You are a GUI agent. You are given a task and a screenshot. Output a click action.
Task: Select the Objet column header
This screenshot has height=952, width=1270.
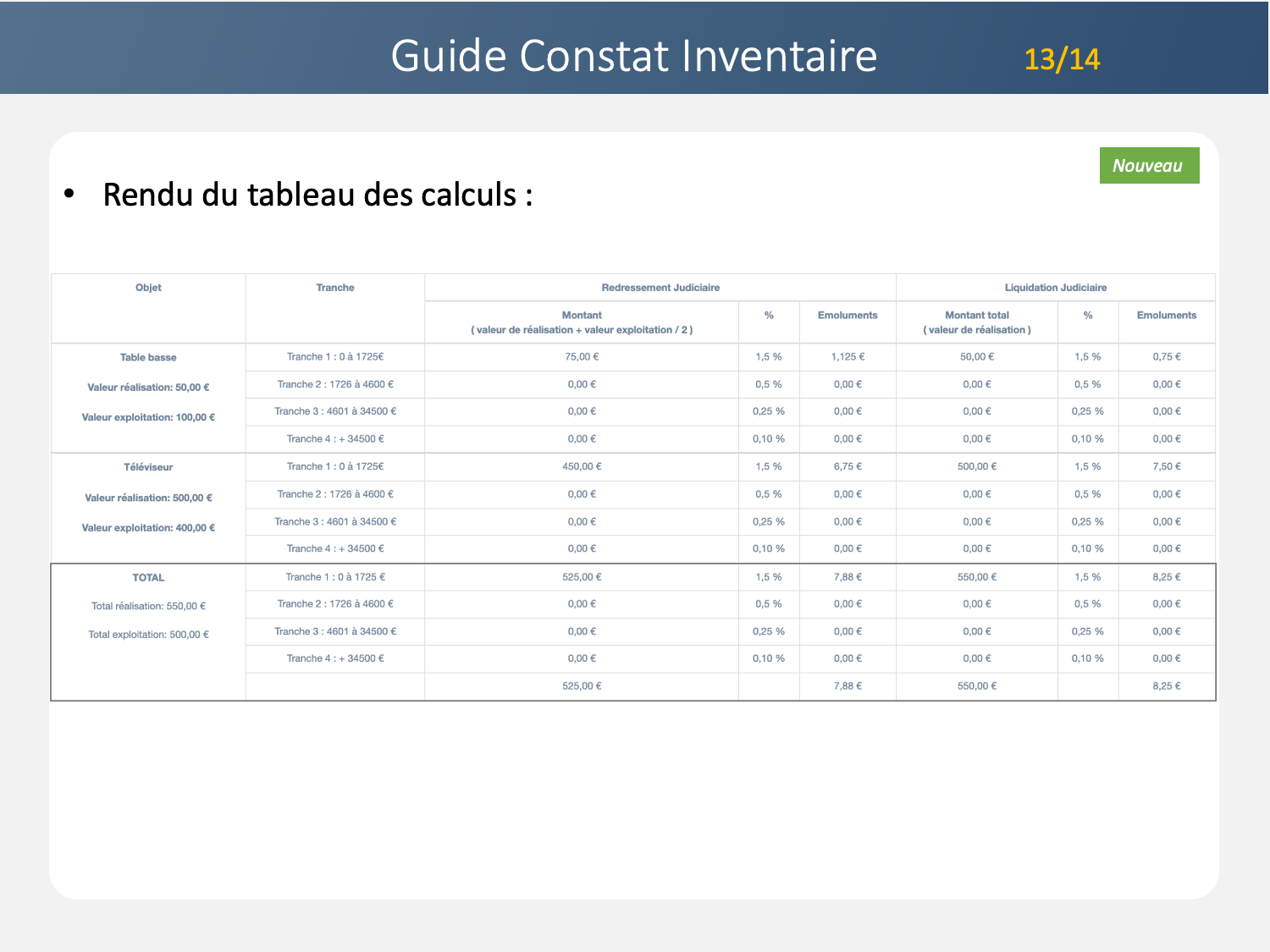point(148,288)
